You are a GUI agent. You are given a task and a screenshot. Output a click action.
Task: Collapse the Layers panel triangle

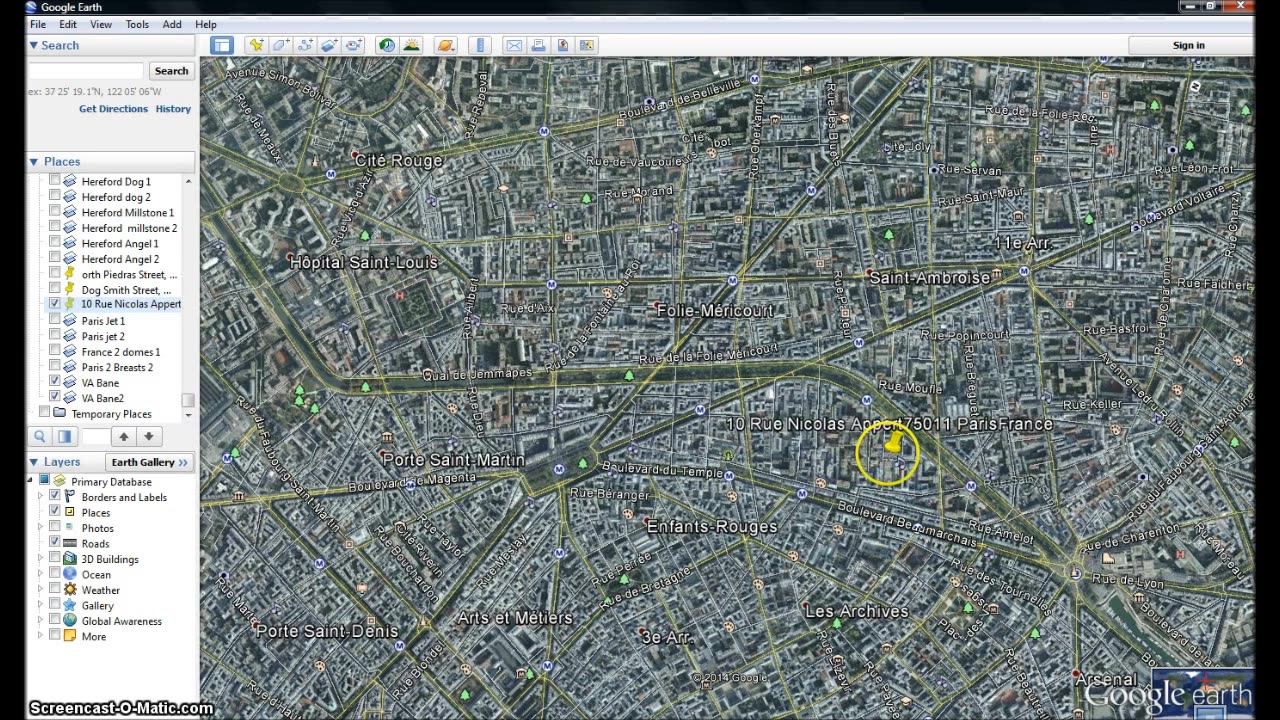point(33,462)
